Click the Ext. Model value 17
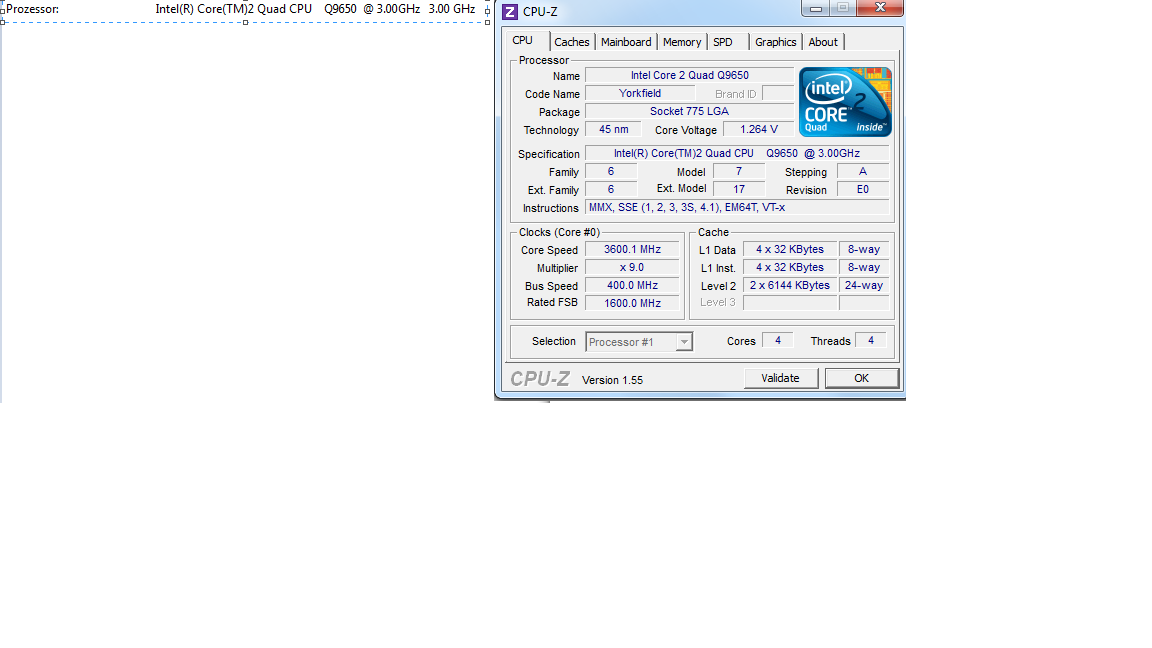This screenshot has width=1152, height=648. 738,190
